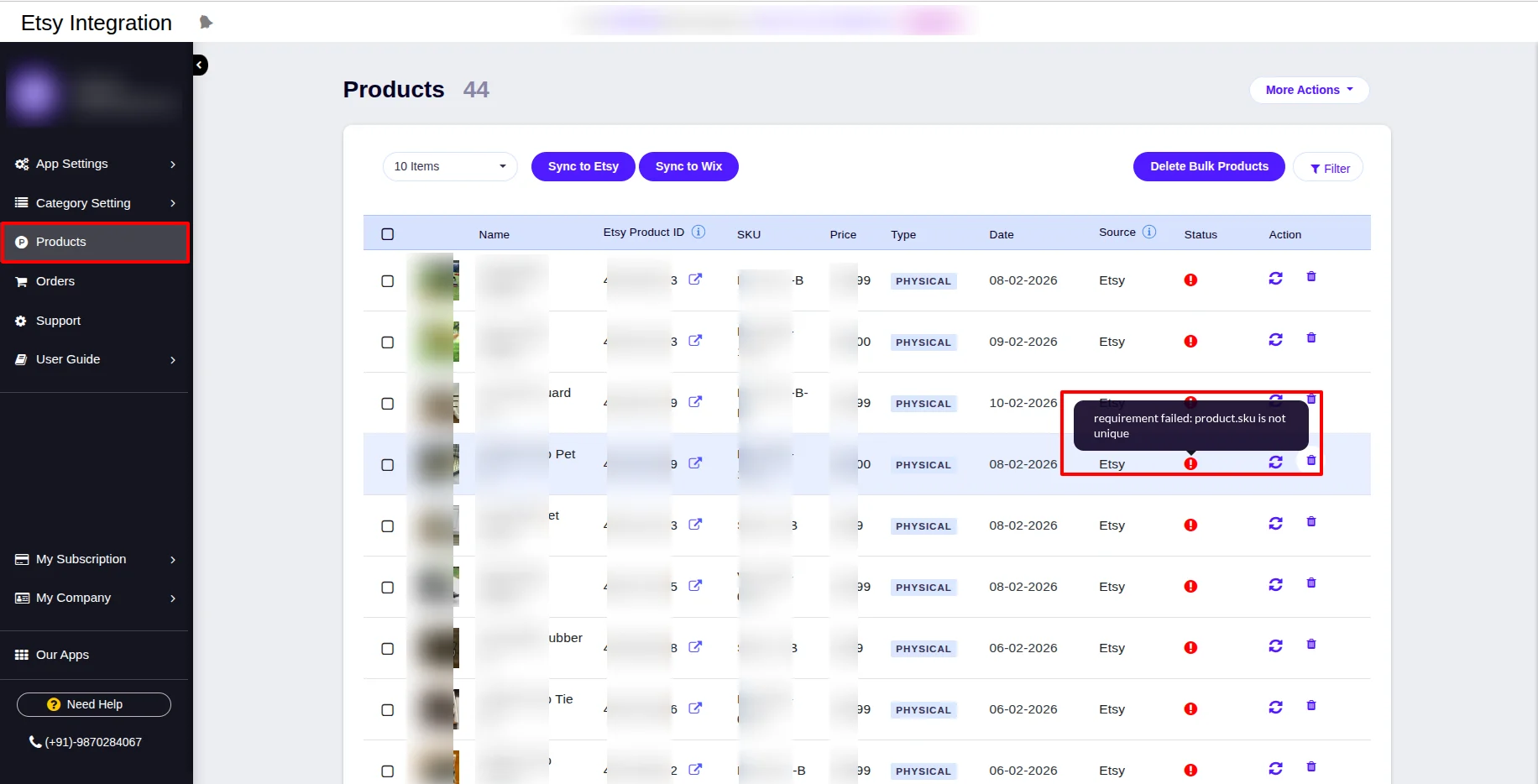
Task: Open the 10 Items page-size dropdown
Action: [450, 166]
